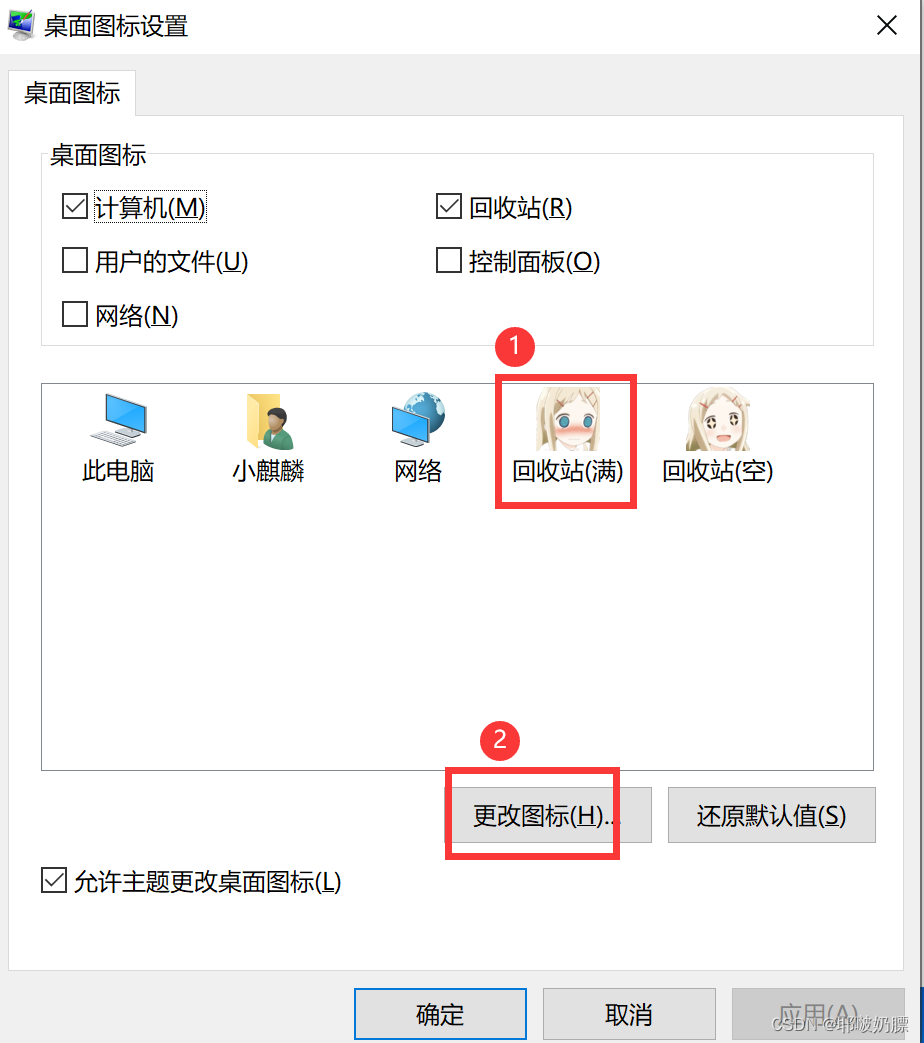Toggle the 计算机(M) checkbox
Viewport: 924px width, 1043px height.
(75, 206)
